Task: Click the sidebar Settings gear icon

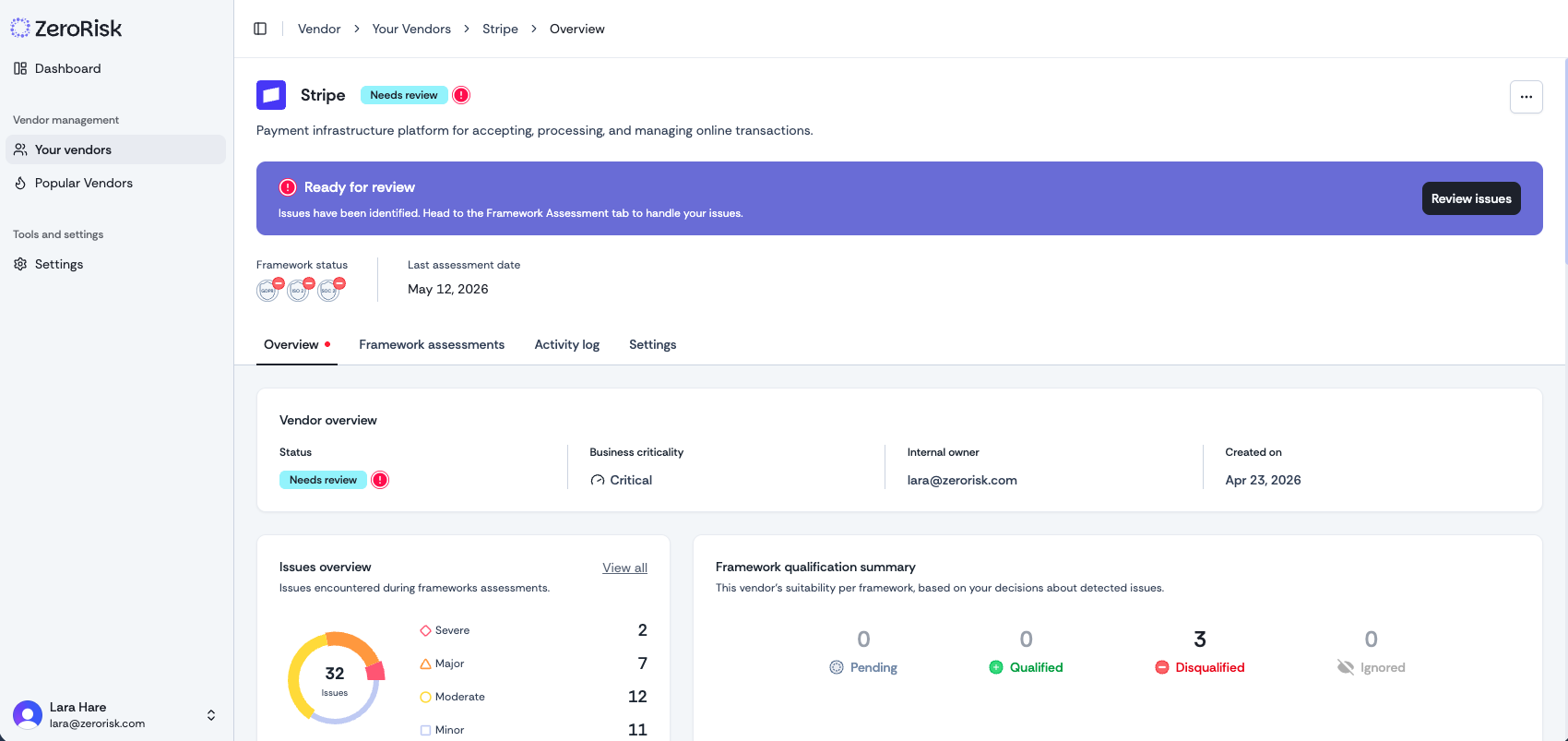Action: pos(20,264)
